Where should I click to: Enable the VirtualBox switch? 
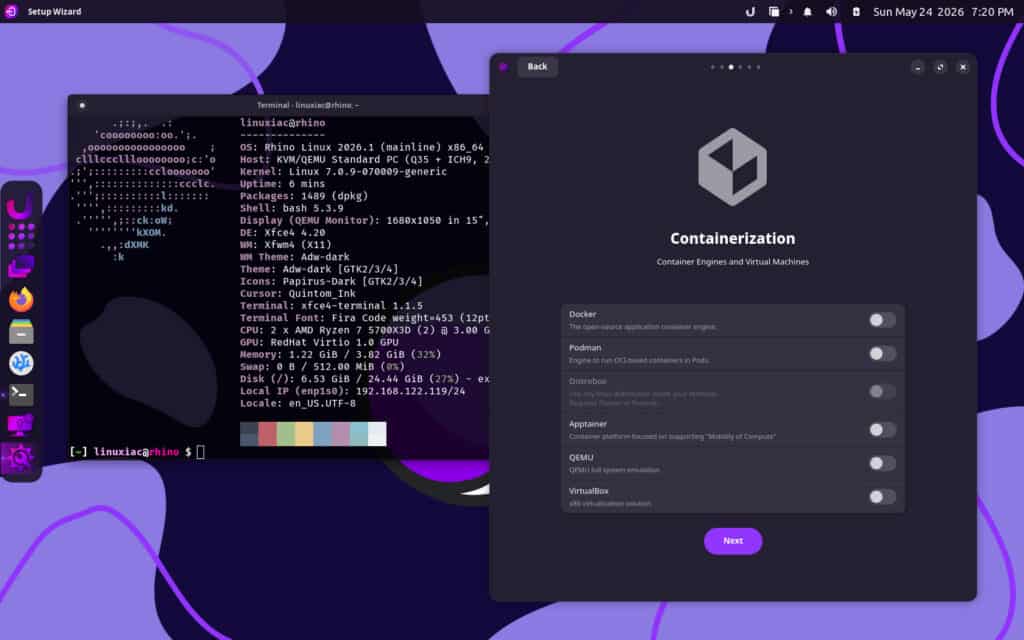pos(882,497)
